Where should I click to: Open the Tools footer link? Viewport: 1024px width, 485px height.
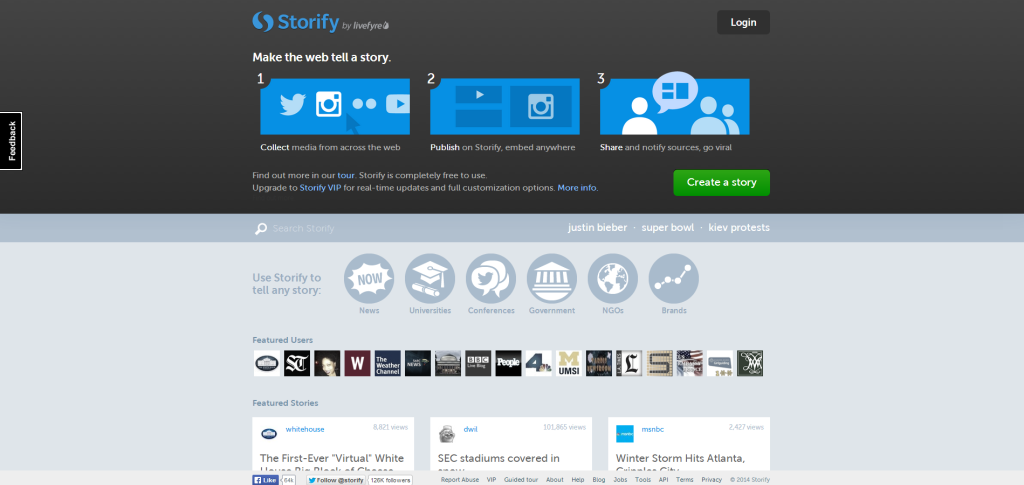click(643, 480)
